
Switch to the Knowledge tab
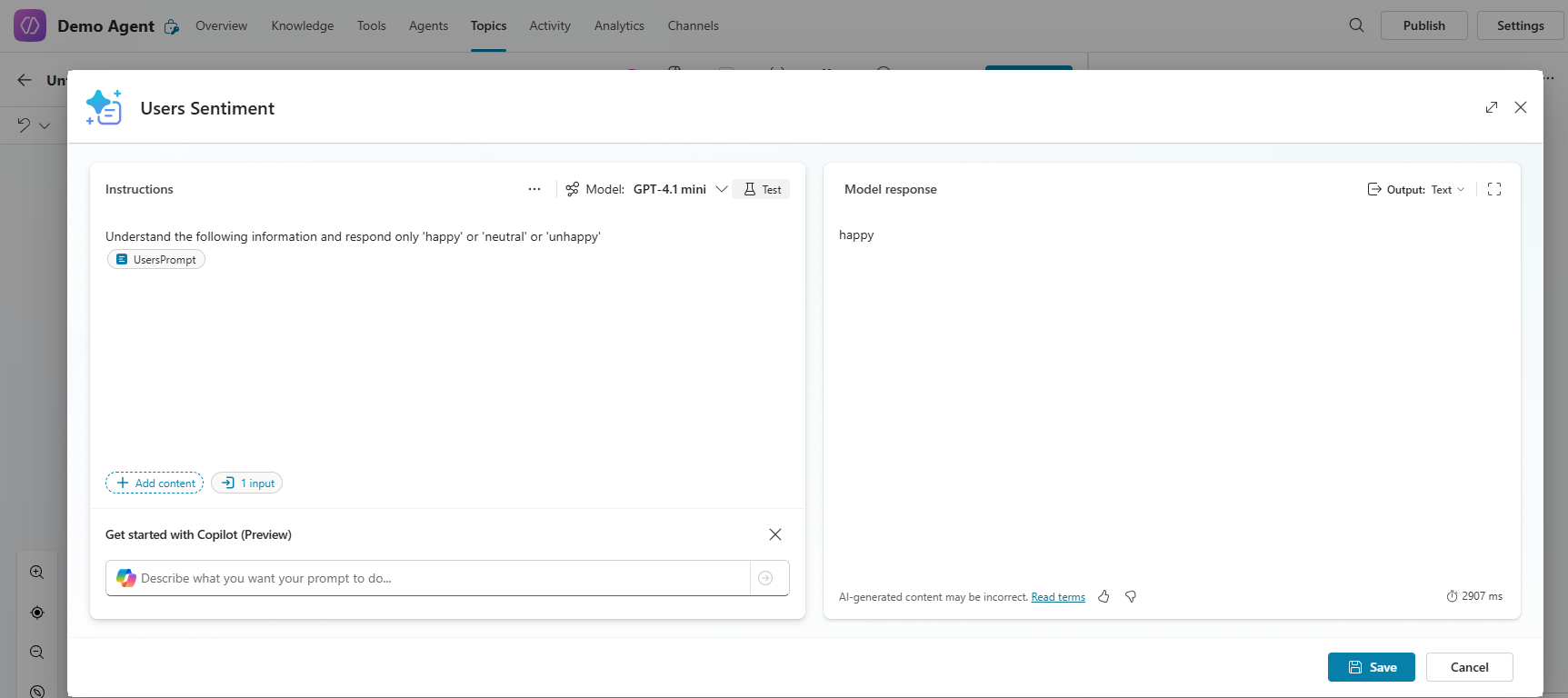[302, 25]
